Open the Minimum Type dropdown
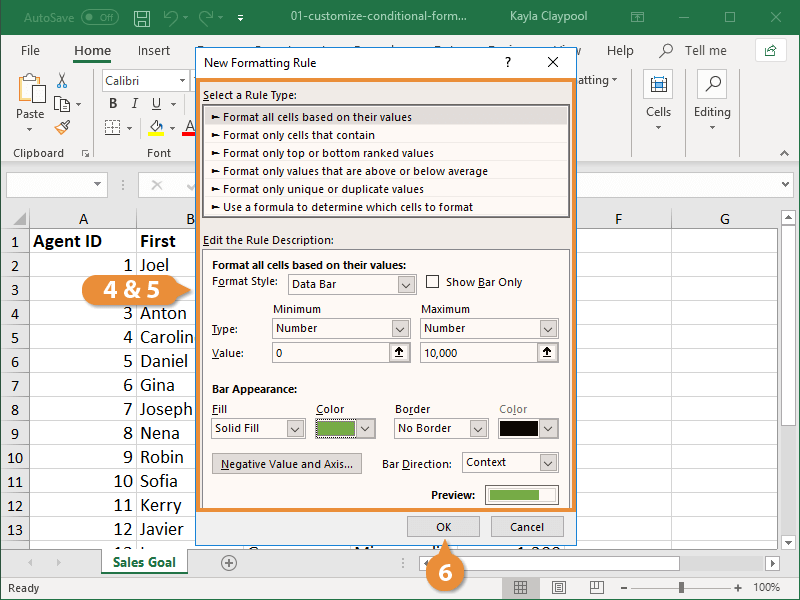The height and width of the screenshot is (600, 800). tap(338, 328)
